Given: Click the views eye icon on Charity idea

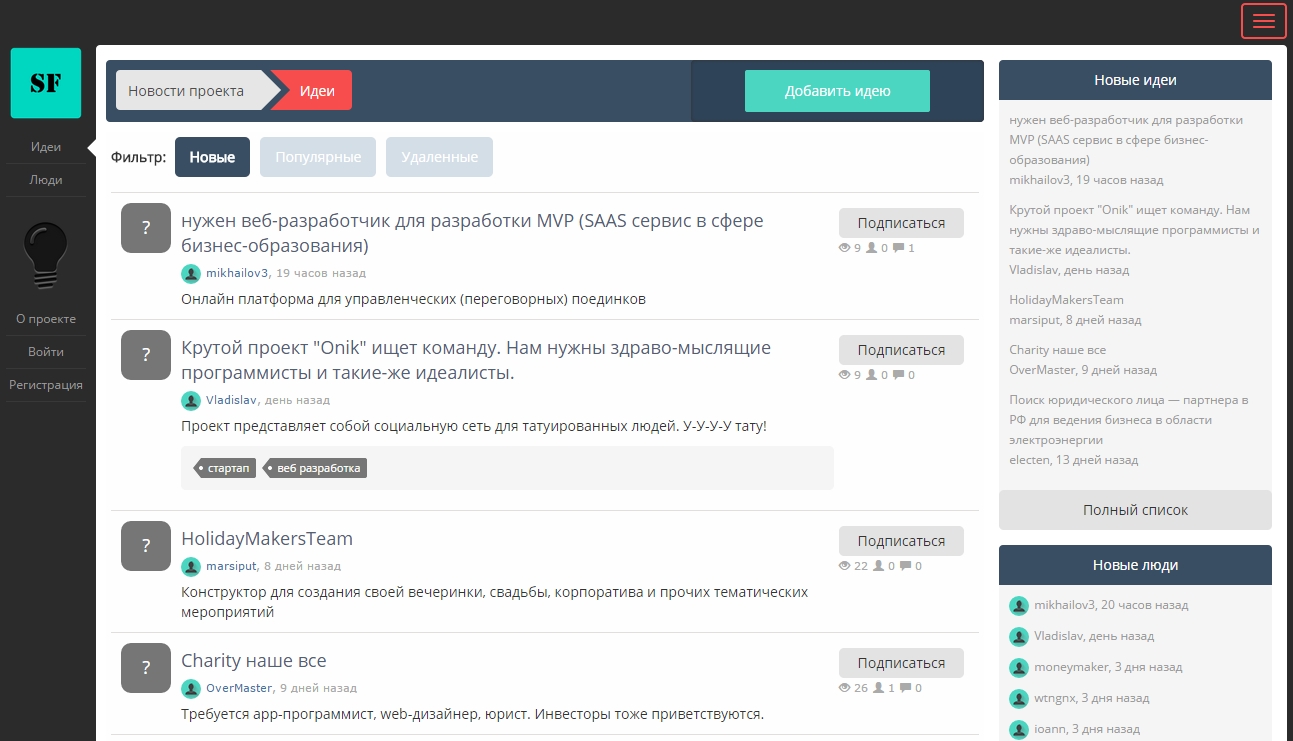Looking at the screenshot, I should 845,688.
